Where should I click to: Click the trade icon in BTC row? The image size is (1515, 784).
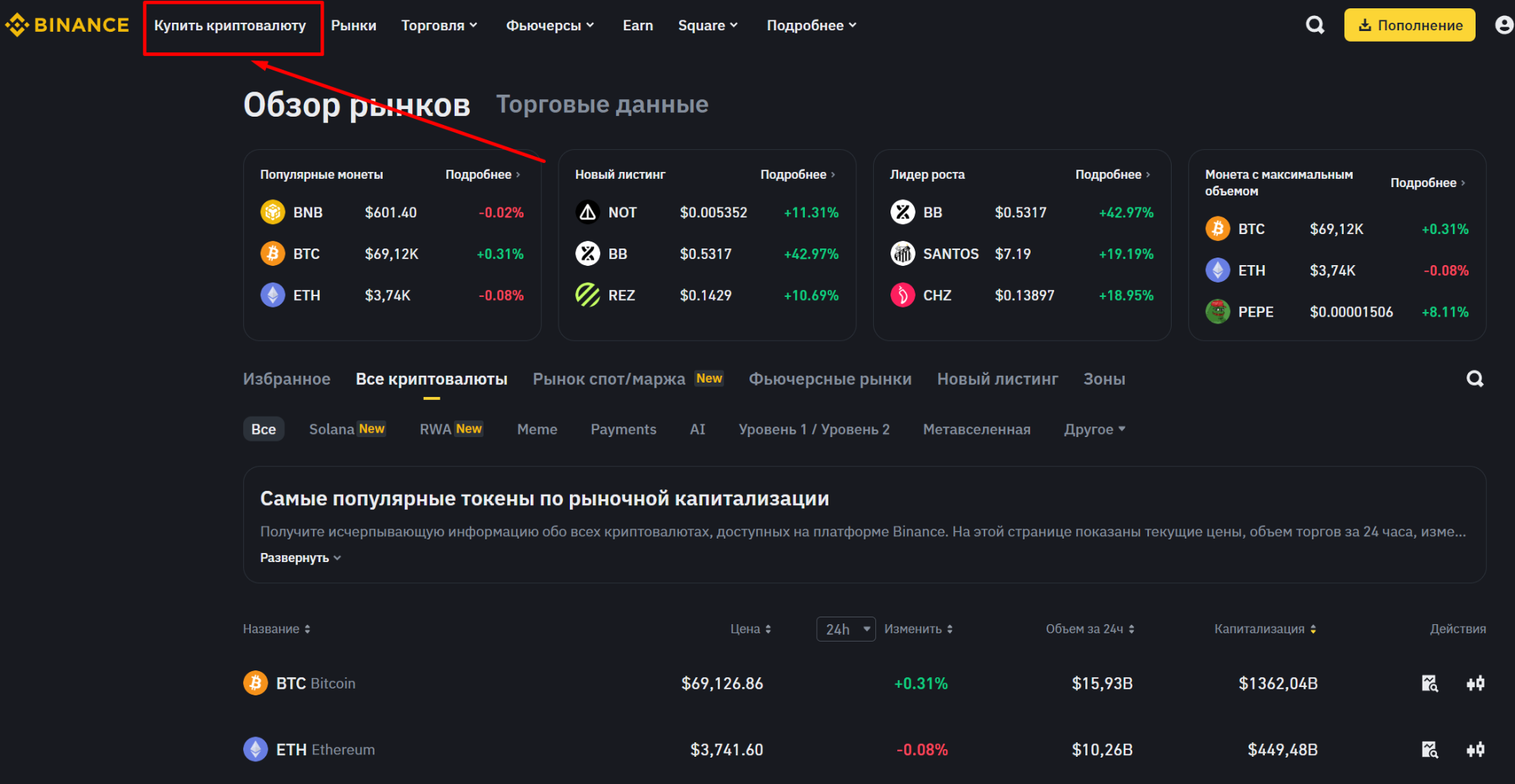point(1475,683)
